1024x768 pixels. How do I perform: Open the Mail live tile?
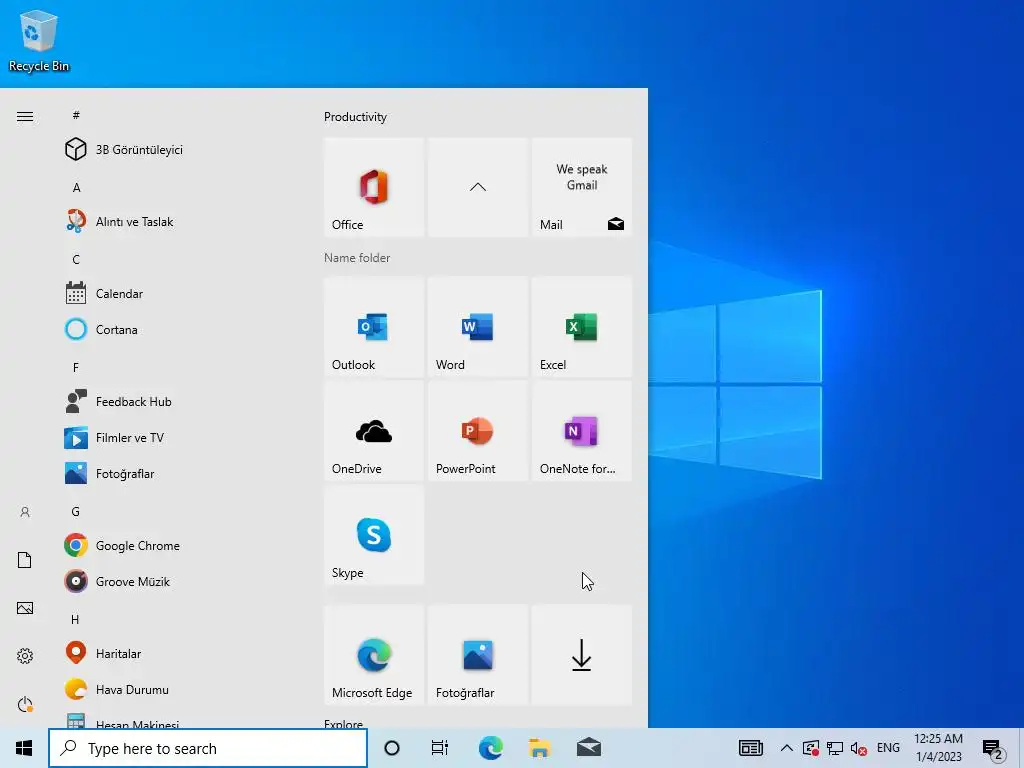click(x=581, y=187)
